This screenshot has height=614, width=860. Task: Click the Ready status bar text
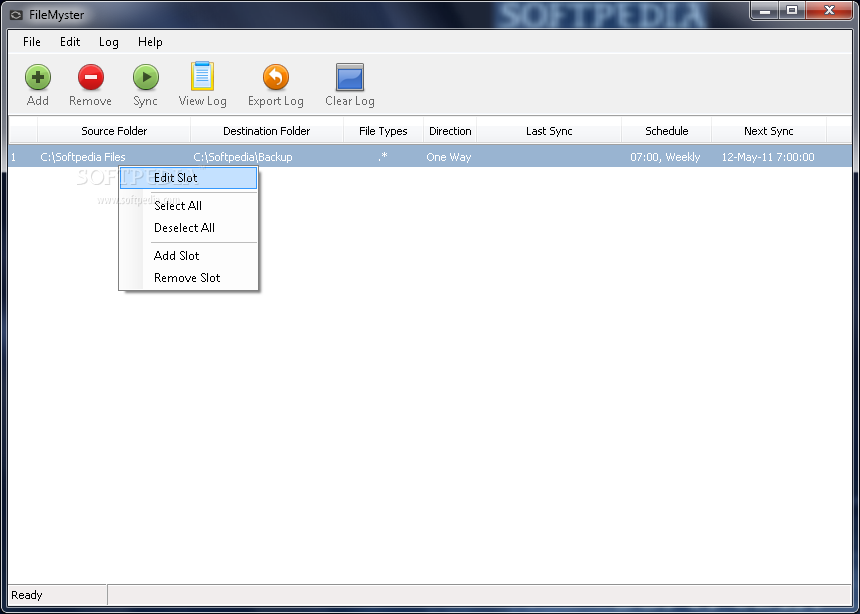[27, 595]
